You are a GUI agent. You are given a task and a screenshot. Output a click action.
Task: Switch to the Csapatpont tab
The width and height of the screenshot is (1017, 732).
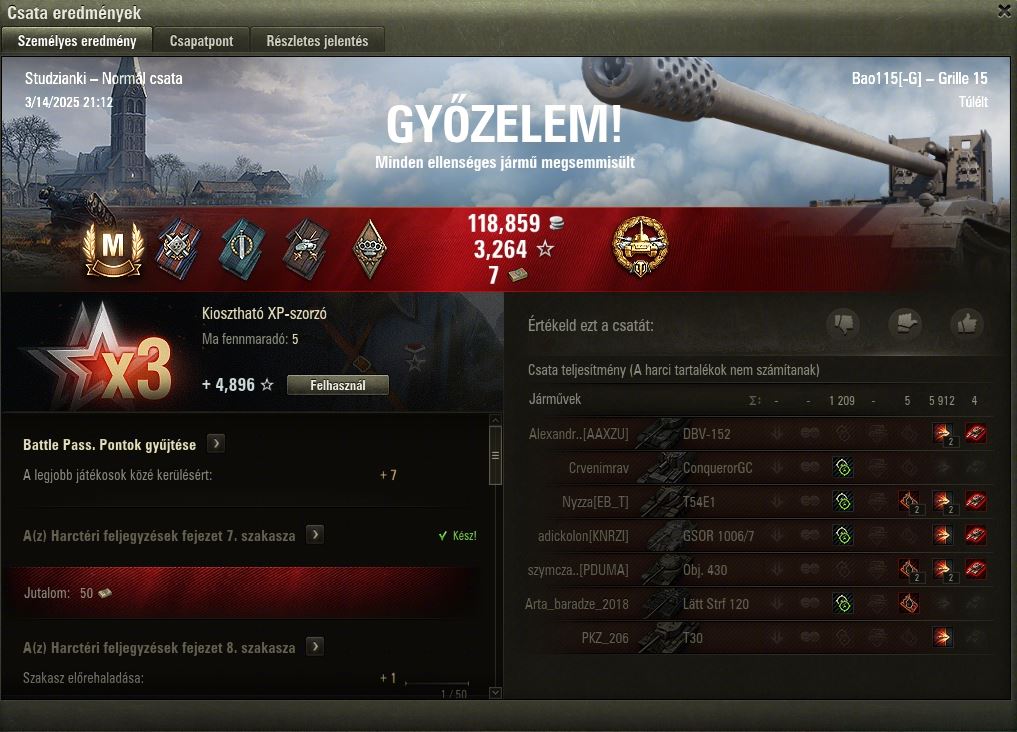201,41
